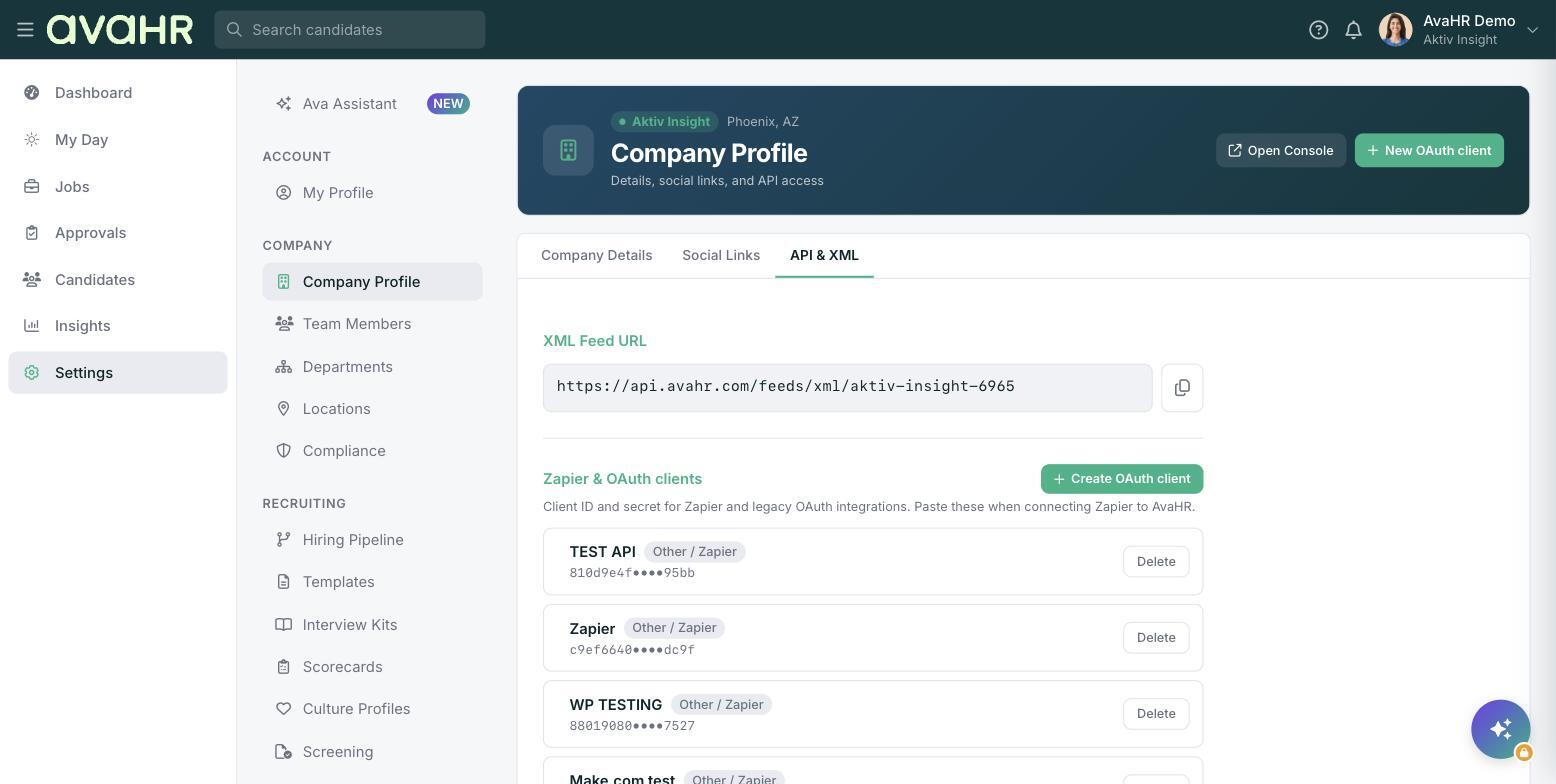The image size is (1556, 784).
Task: Click the Culture Profiles heart icon
Action: click(x=284, y=709)
